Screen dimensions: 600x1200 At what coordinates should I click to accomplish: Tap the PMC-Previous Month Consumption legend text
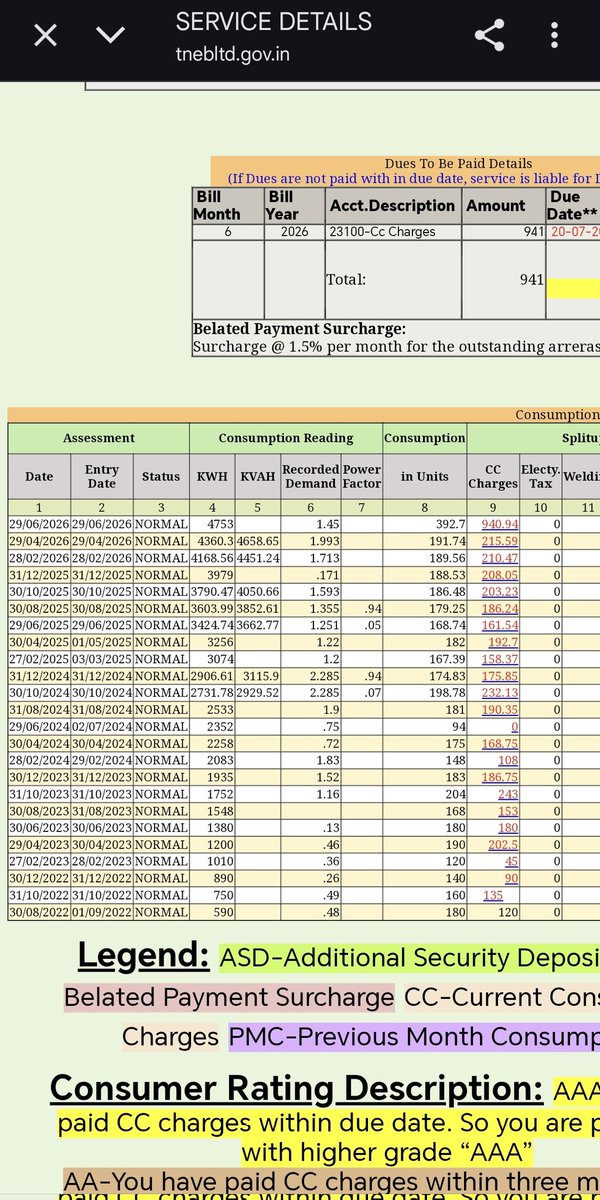(414, 1036)
